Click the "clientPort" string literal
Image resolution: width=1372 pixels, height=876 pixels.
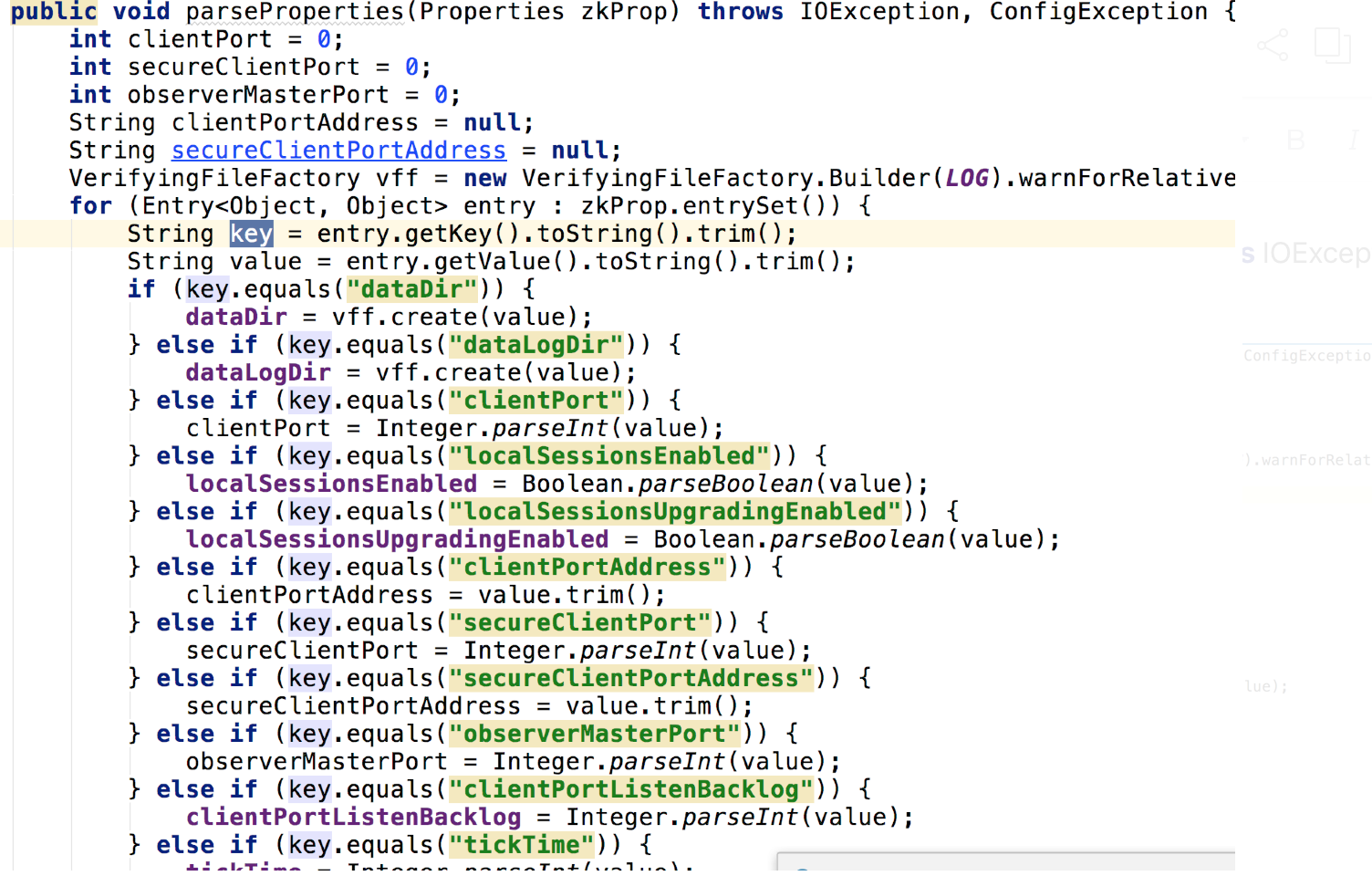(536, 401)
